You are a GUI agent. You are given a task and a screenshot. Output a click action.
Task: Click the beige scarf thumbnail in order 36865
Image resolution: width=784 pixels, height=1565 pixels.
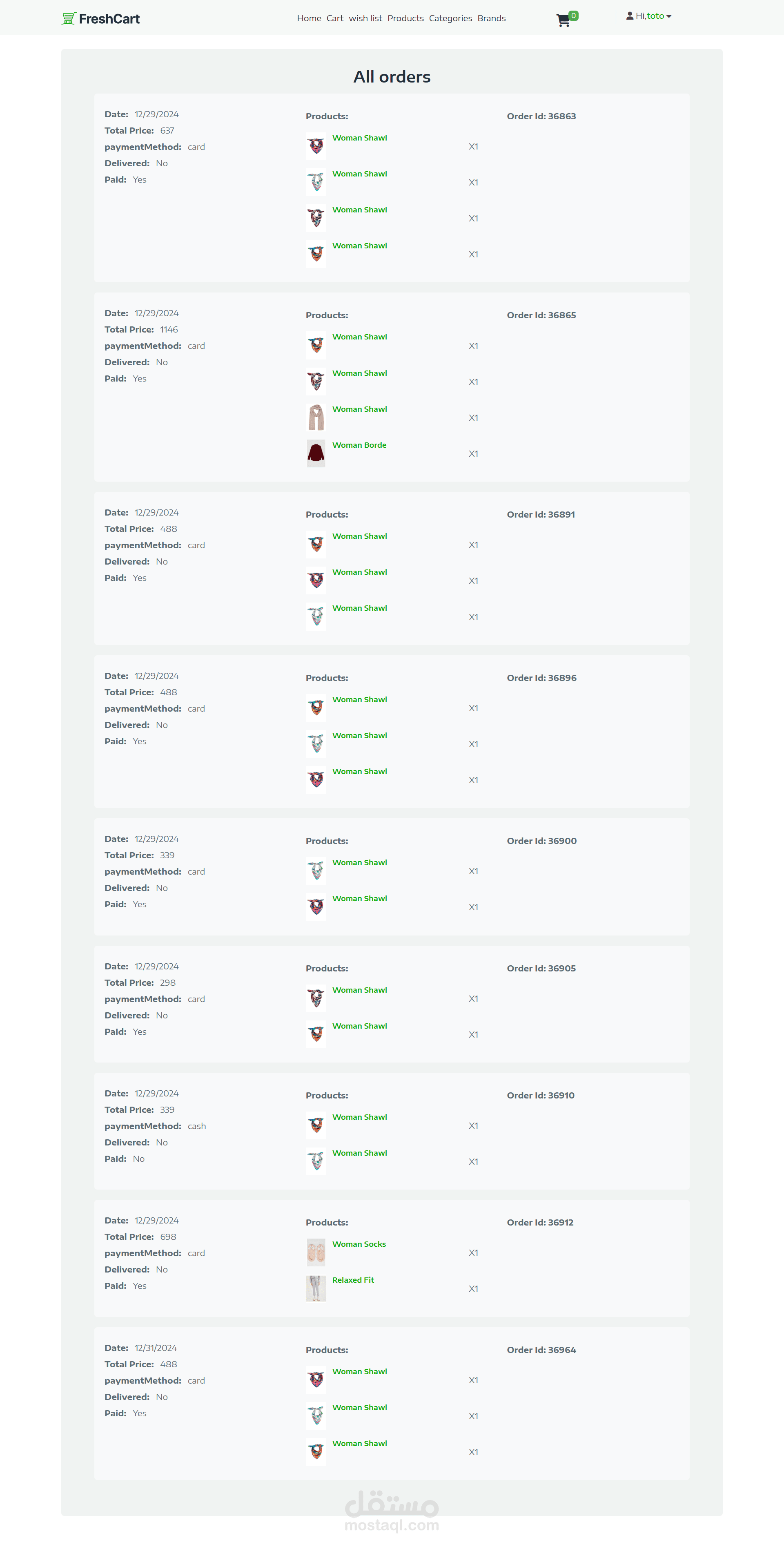click(x=316, y=417)
